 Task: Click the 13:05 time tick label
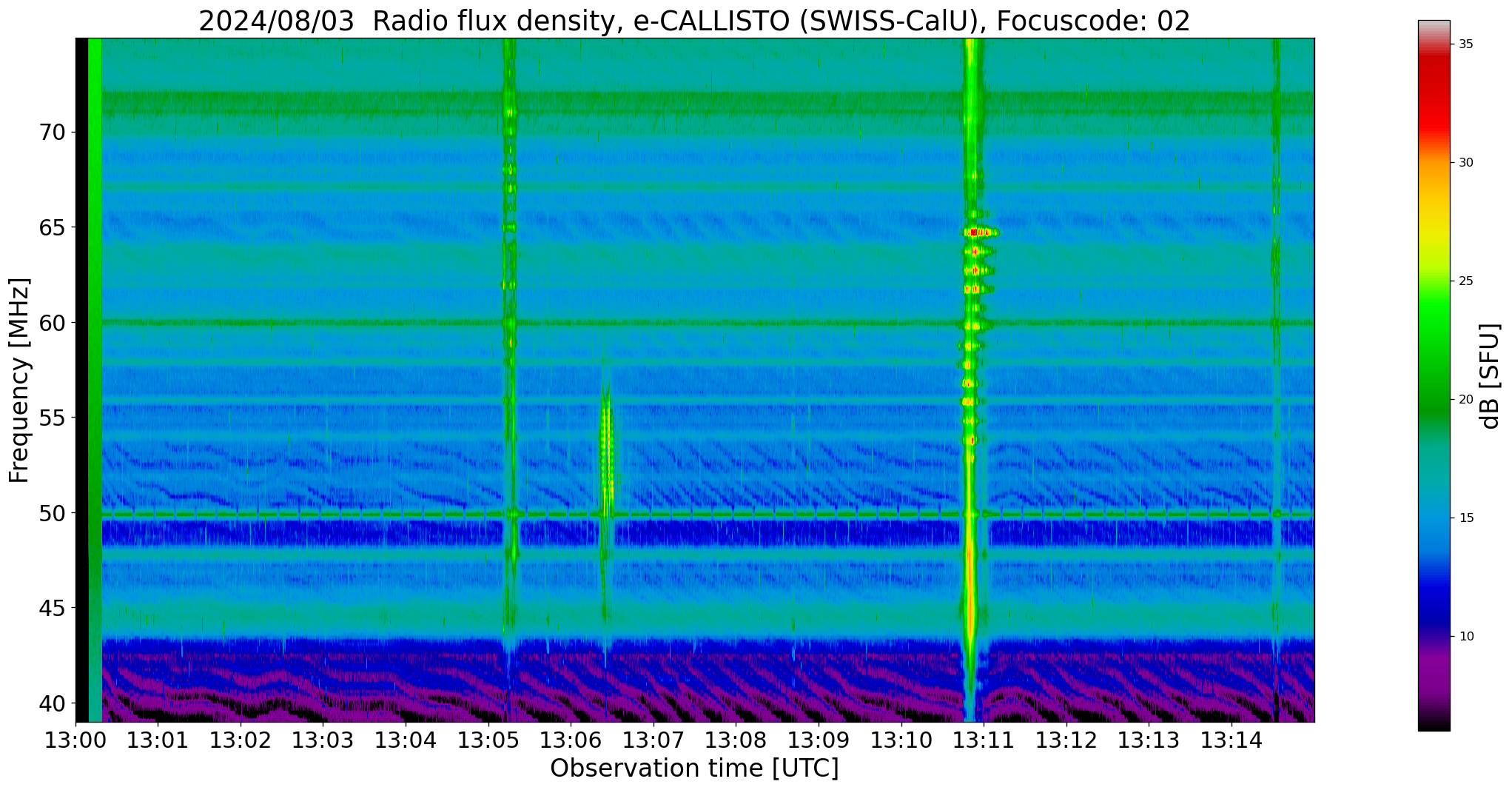coord(488,740)
